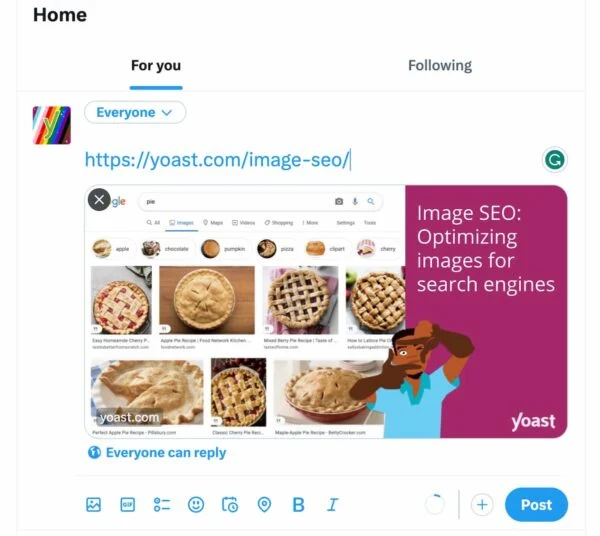Screen dimensions: 600x536
Task: Click the globe icon beside Everyone can reply
Action: tap(93, 453)
